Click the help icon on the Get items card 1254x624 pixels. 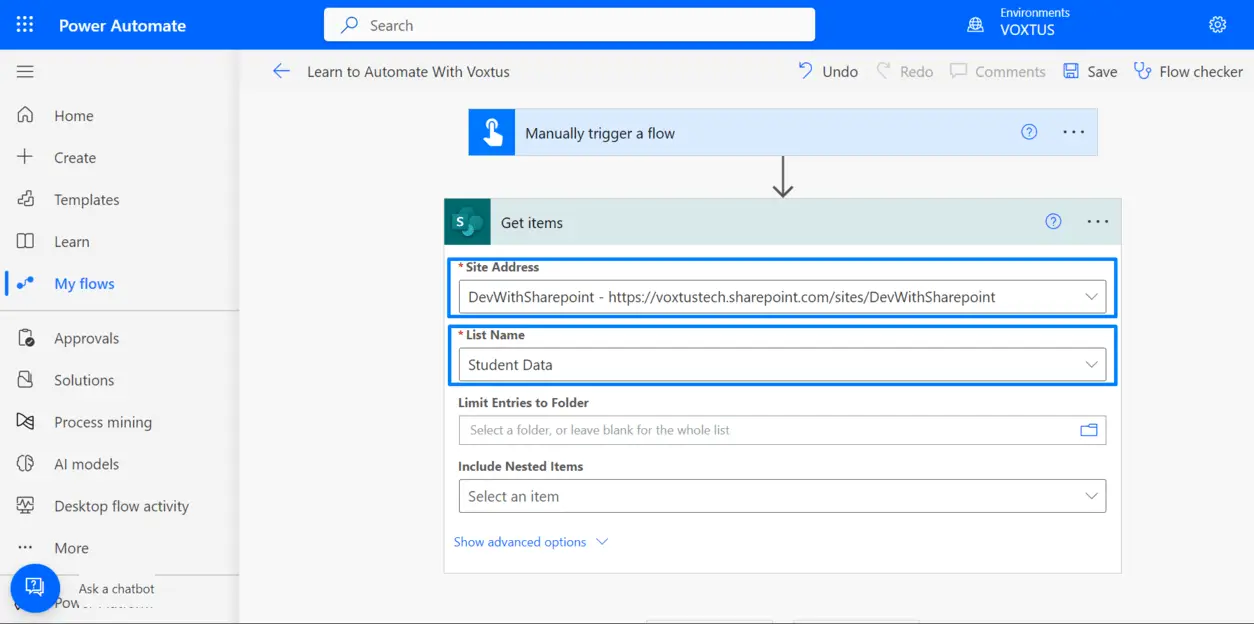coord(1052,221)
